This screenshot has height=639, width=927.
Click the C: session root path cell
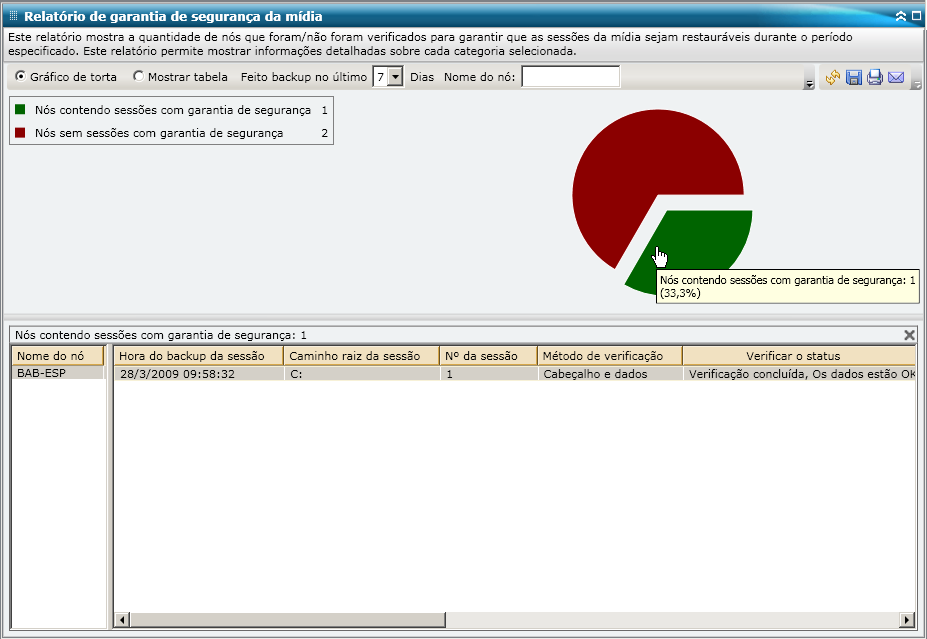(362, 374)
